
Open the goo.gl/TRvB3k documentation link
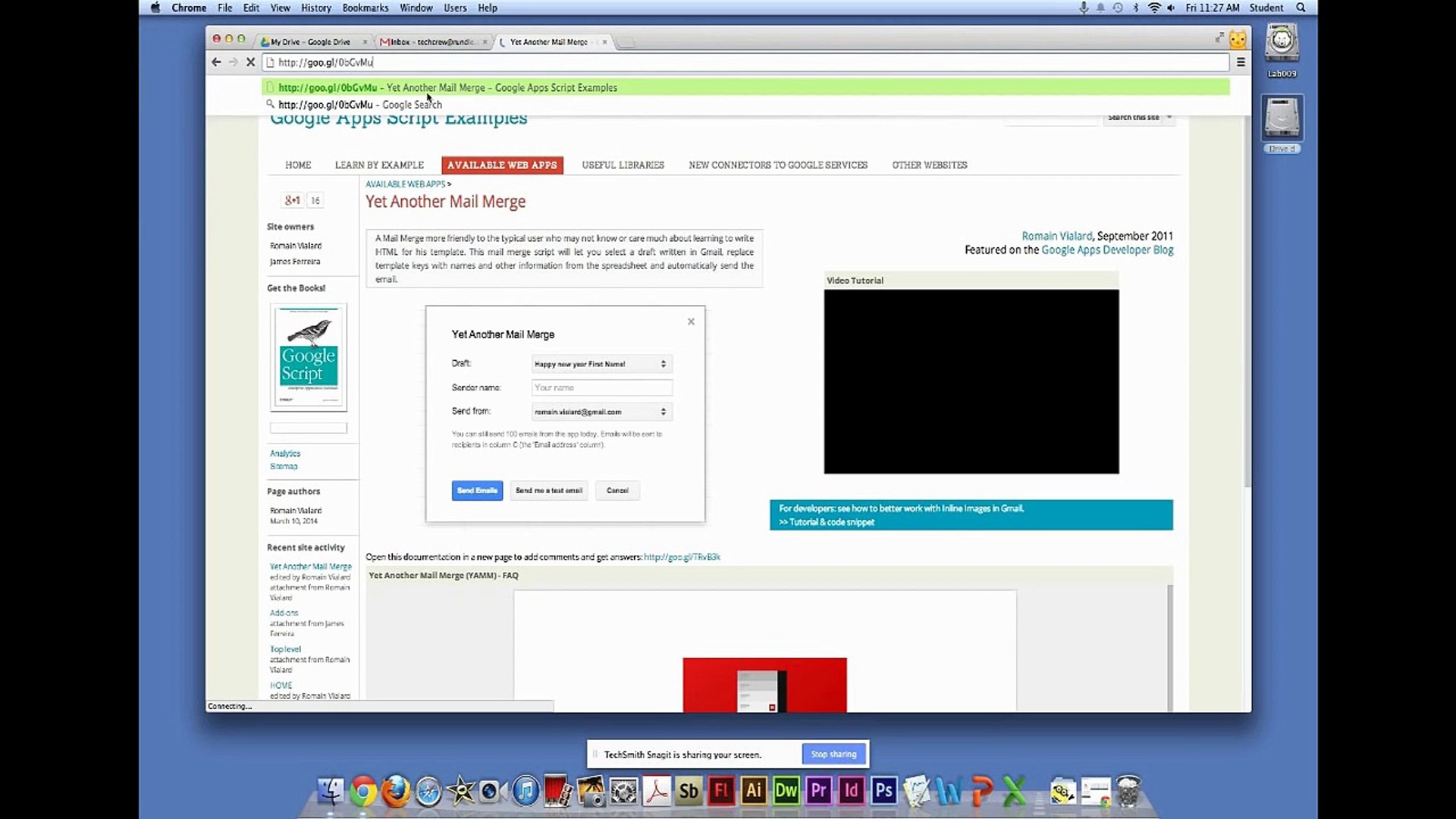pos(682,557)
